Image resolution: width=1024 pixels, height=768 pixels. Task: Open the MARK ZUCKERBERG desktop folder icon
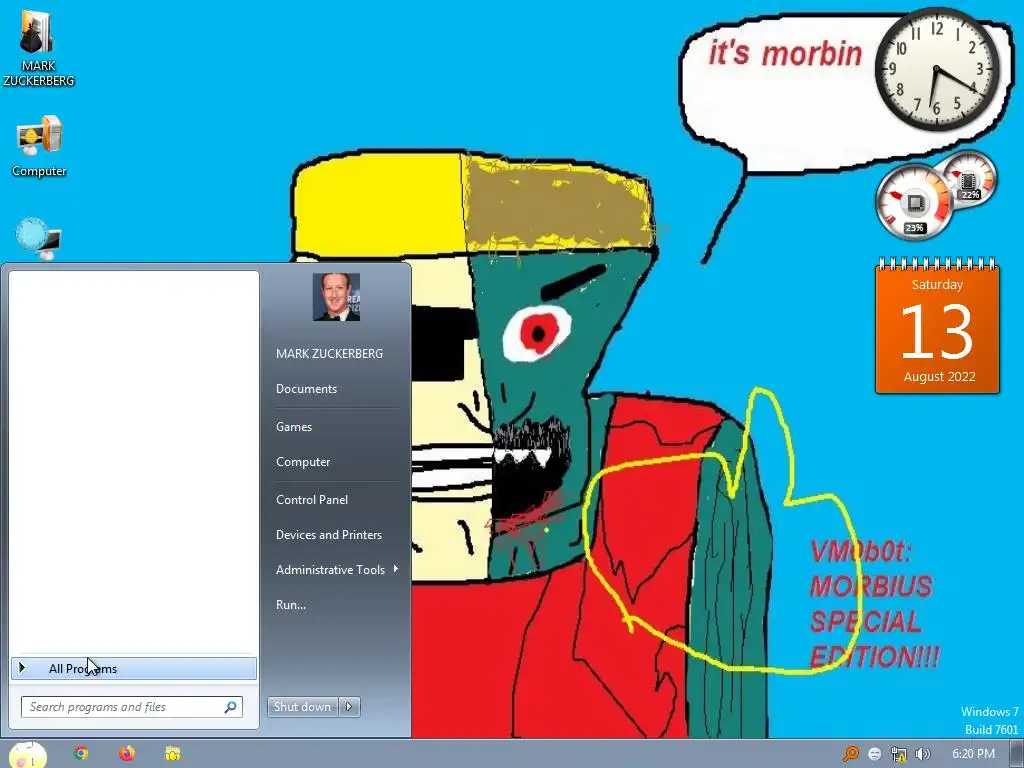(x=38, y=48)
